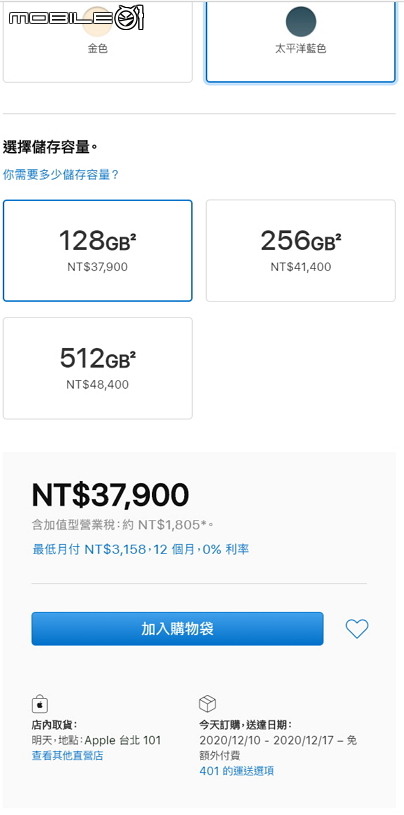Choose the 太平洋藍色 color option
This screenshot has width=404, height=815.
tap(301, 42)
